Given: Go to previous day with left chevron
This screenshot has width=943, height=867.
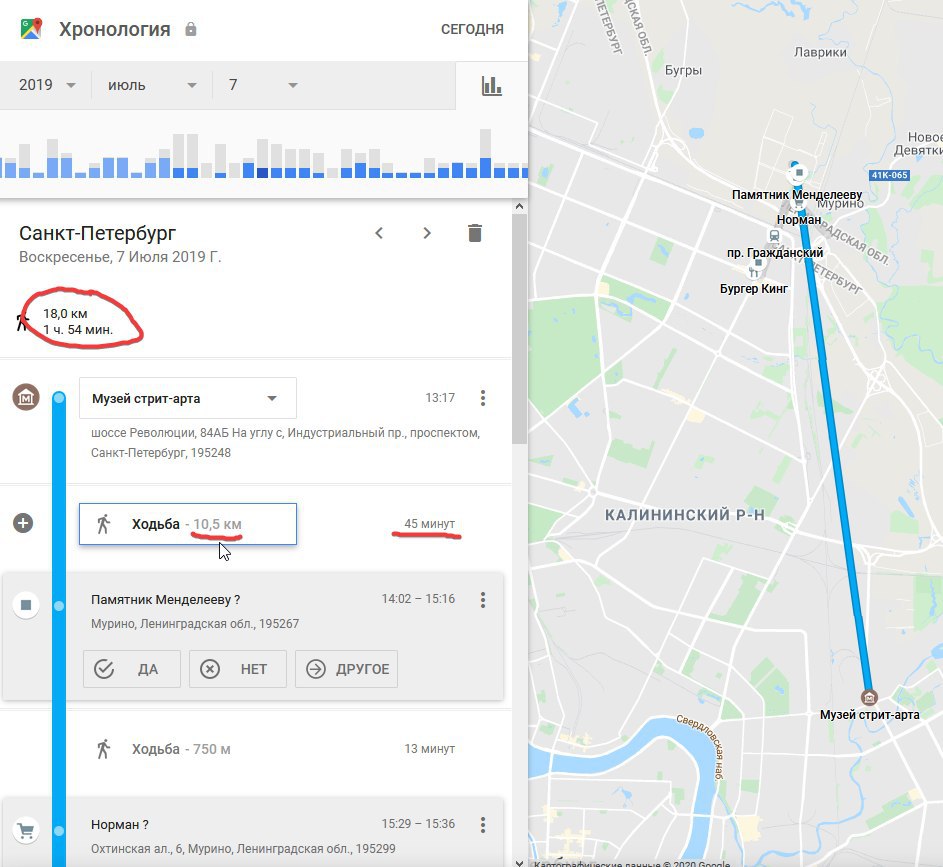Looking at the screenshot, I should pos(379,233).
